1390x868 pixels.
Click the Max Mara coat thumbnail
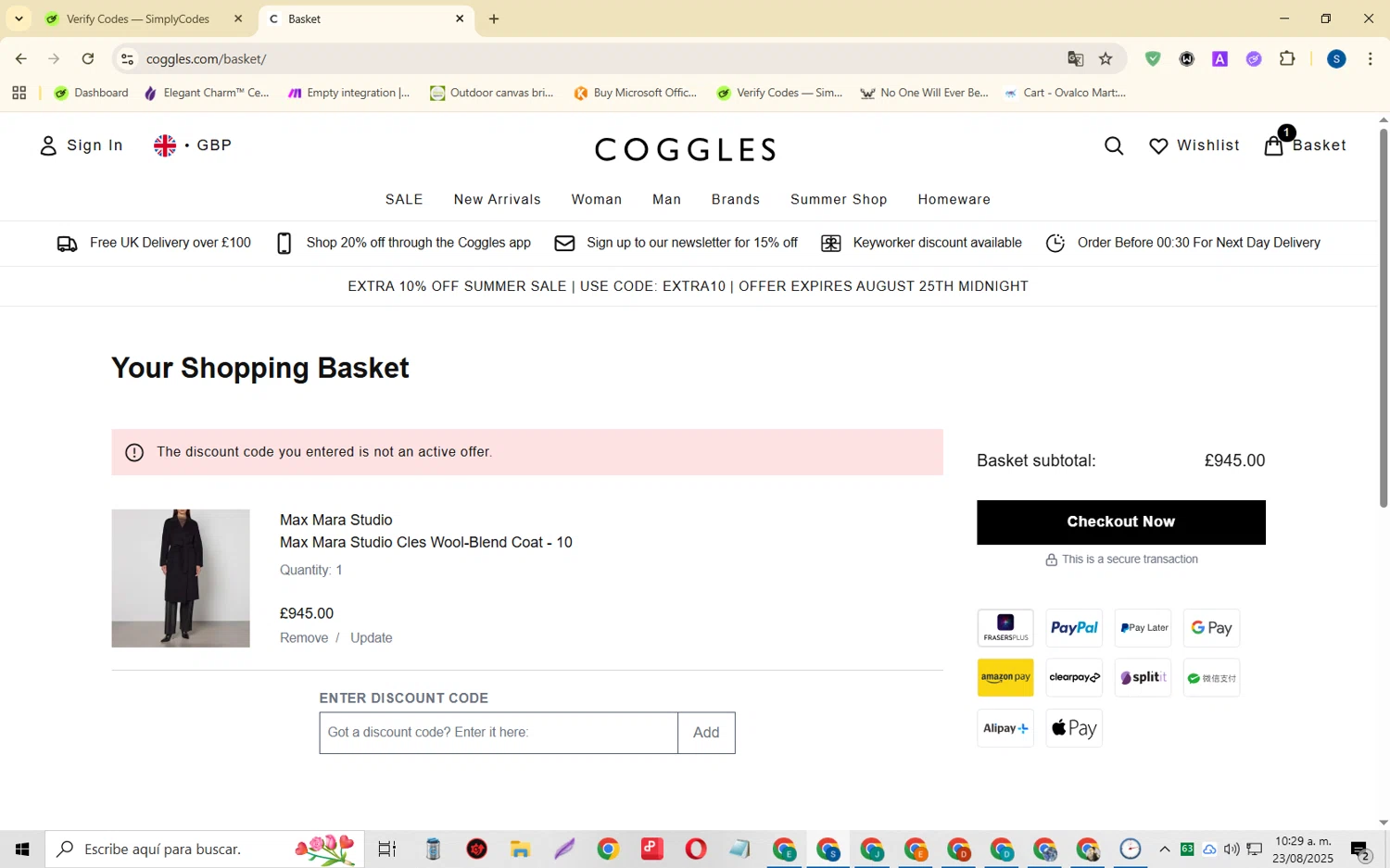click(181, 578)
